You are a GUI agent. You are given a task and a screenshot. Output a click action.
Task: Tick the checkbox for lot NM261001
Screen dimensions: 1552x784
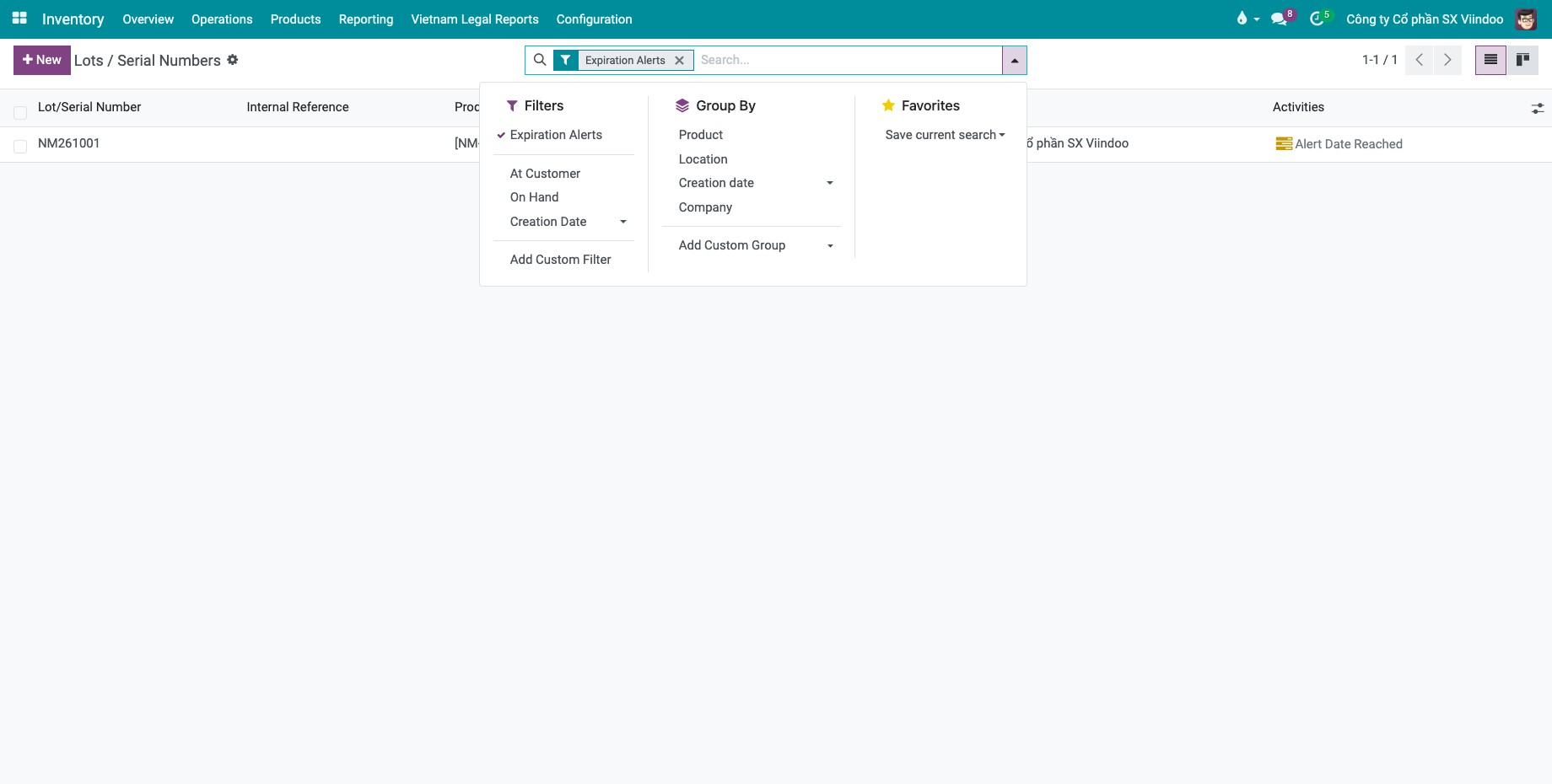click(x=20, y=147)
